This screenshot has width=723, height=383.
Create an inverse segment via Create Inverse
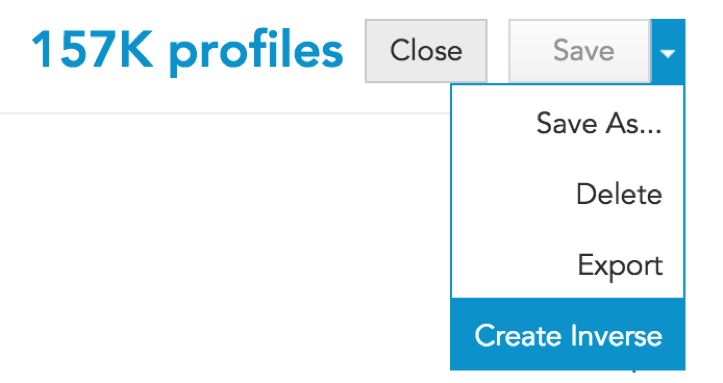click(x=568, y=334)
